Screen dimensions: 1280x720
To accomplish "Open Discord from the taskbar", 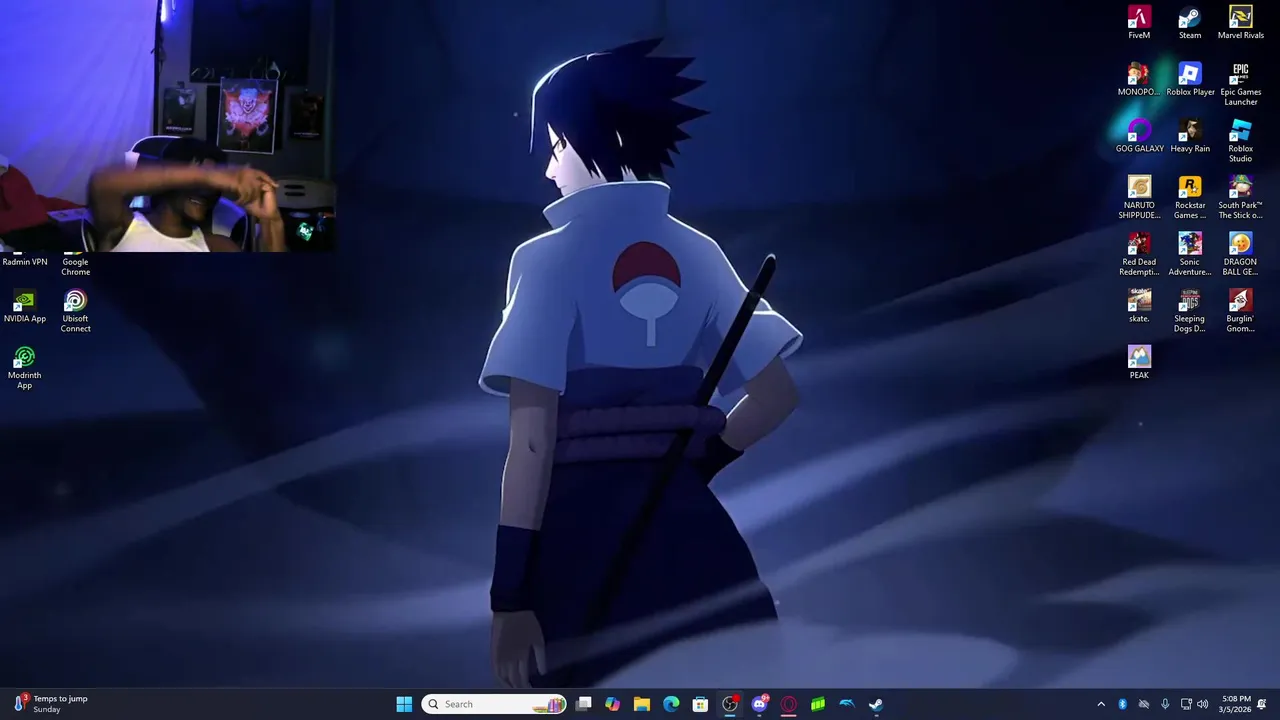I will pyautogui.click(x=759, y=704).
